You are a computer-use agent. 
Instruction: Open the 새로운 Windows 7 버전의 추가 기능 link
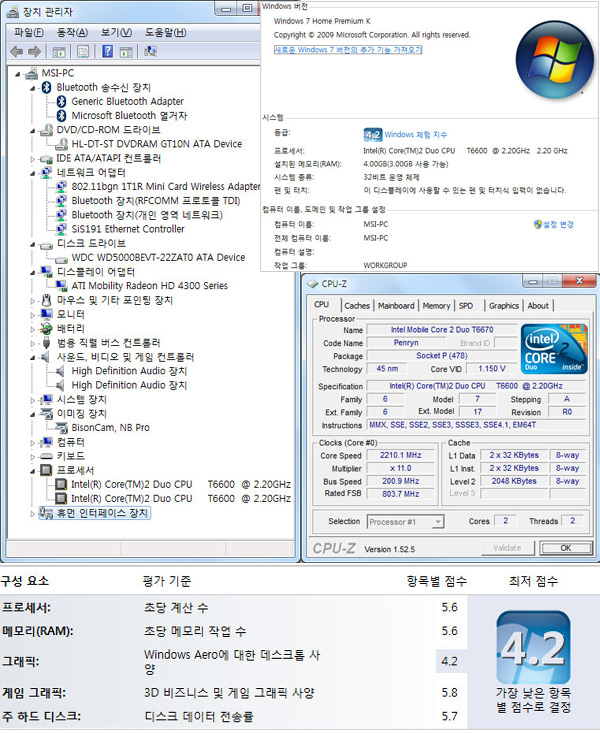[x=348, y=50]
